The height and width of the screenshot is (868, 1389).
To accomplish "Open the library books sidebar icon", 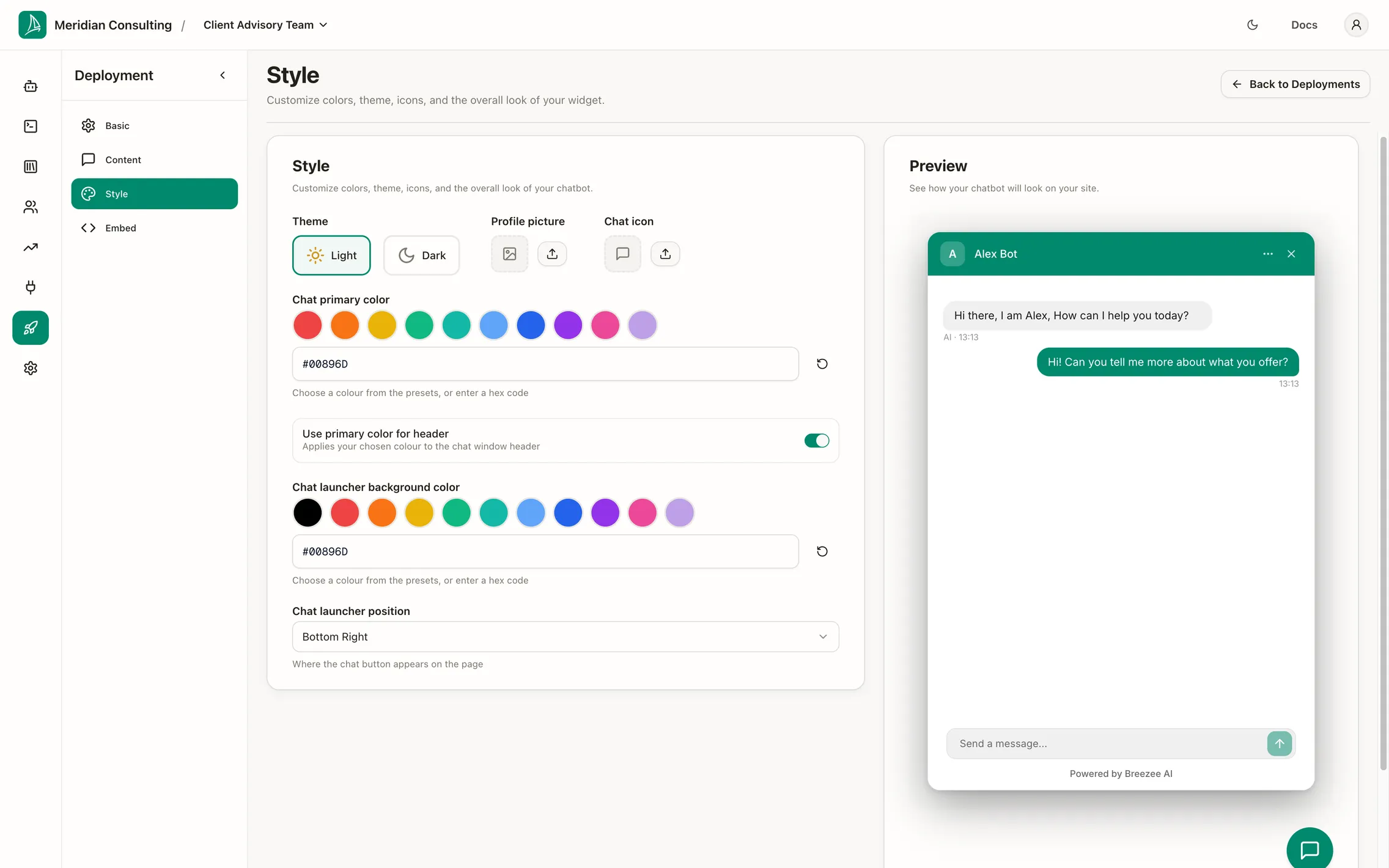I will 31,167.
